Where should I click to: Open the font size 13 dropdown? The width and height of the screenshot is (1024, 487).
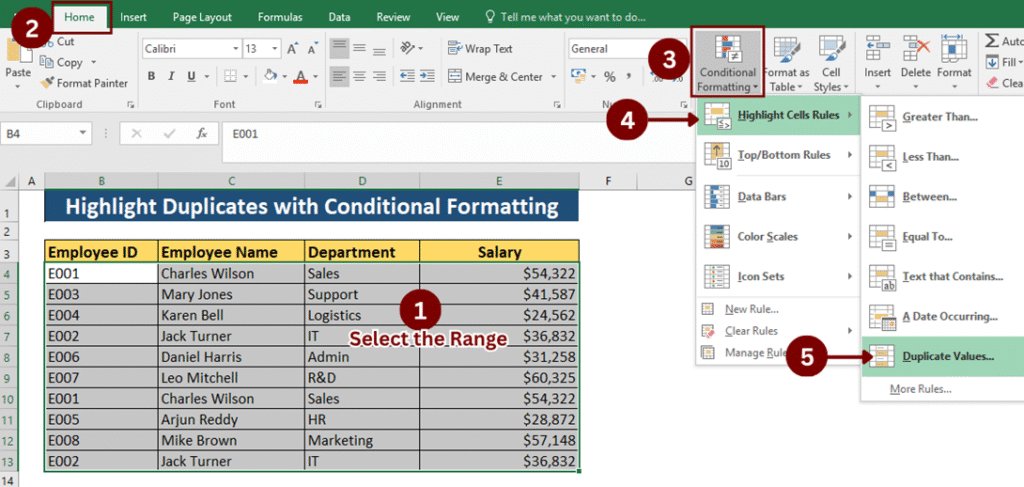(275, 49)
